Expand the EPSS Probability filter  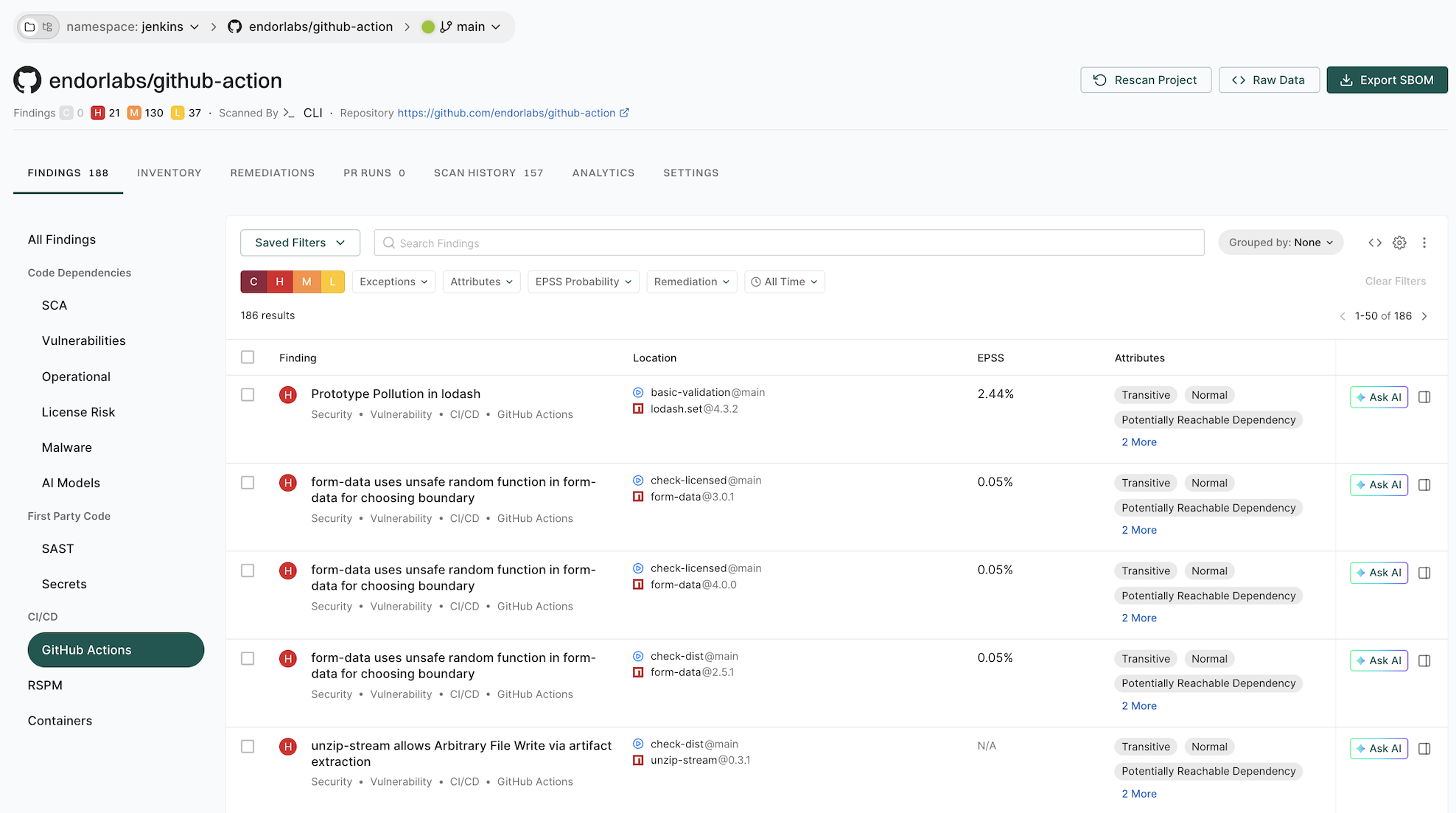(583, 282)
